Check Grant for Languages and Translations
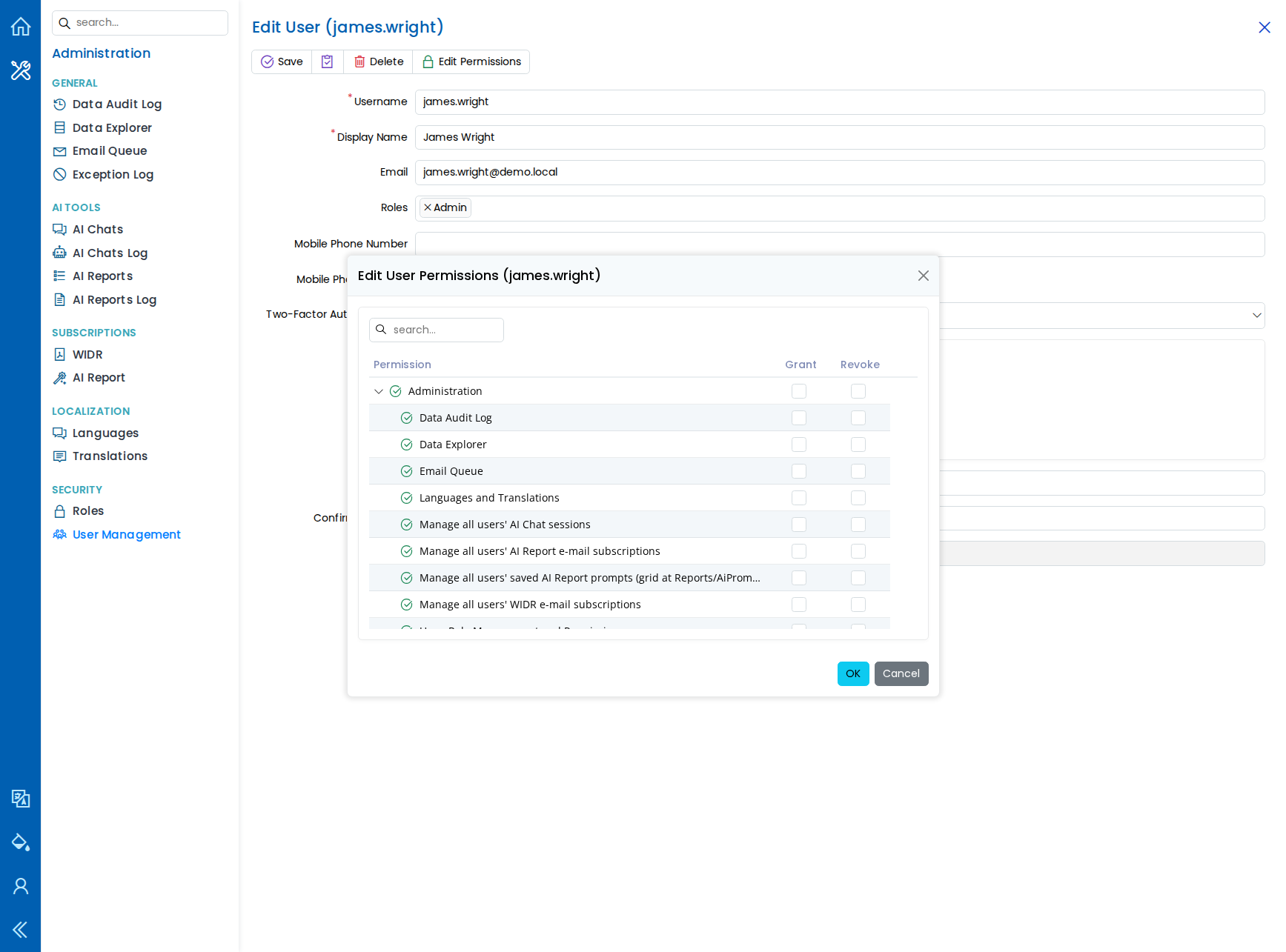The image size is (1286, 952). [799, 498]
